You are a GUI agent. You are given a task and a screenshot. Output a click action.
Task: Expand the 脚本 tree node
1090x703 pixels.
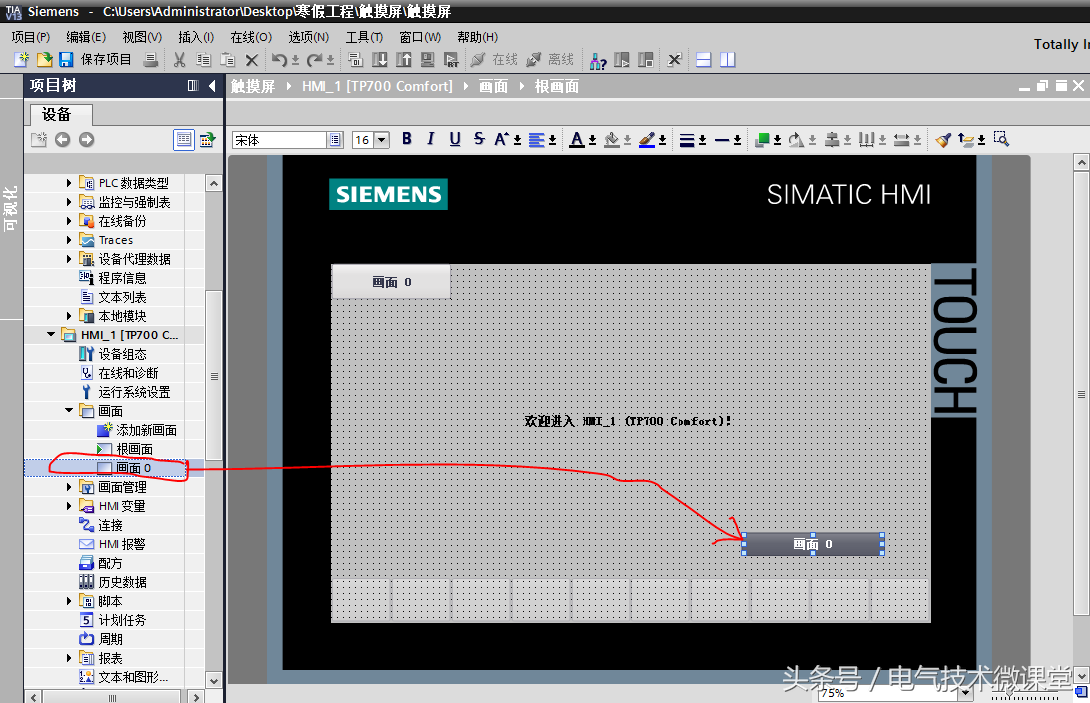[x=69, y=601]
